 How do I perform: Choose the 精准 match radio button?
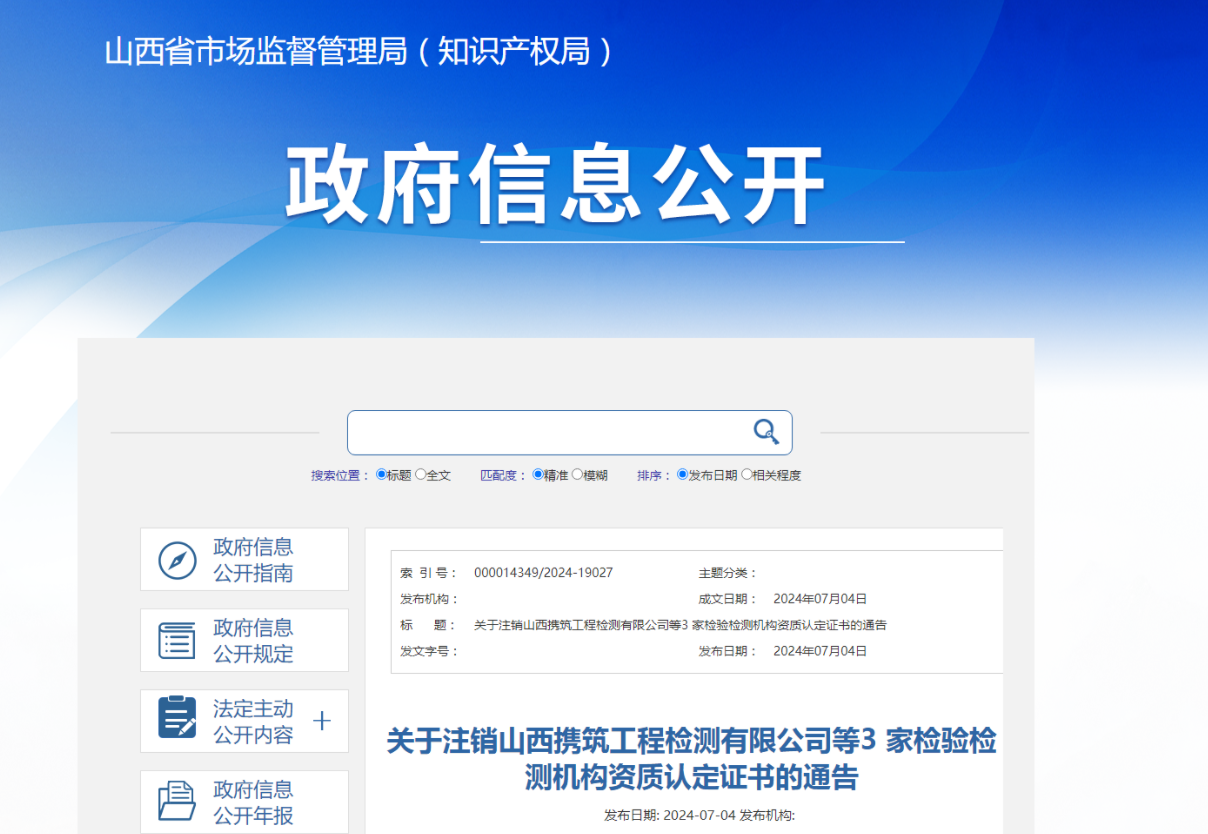tap(538, 475)
